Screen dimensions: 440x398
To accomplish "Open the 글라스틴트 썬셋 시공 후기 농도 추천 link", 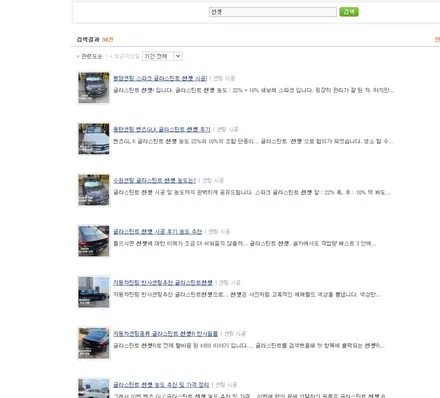I will [x=158, y=231].
